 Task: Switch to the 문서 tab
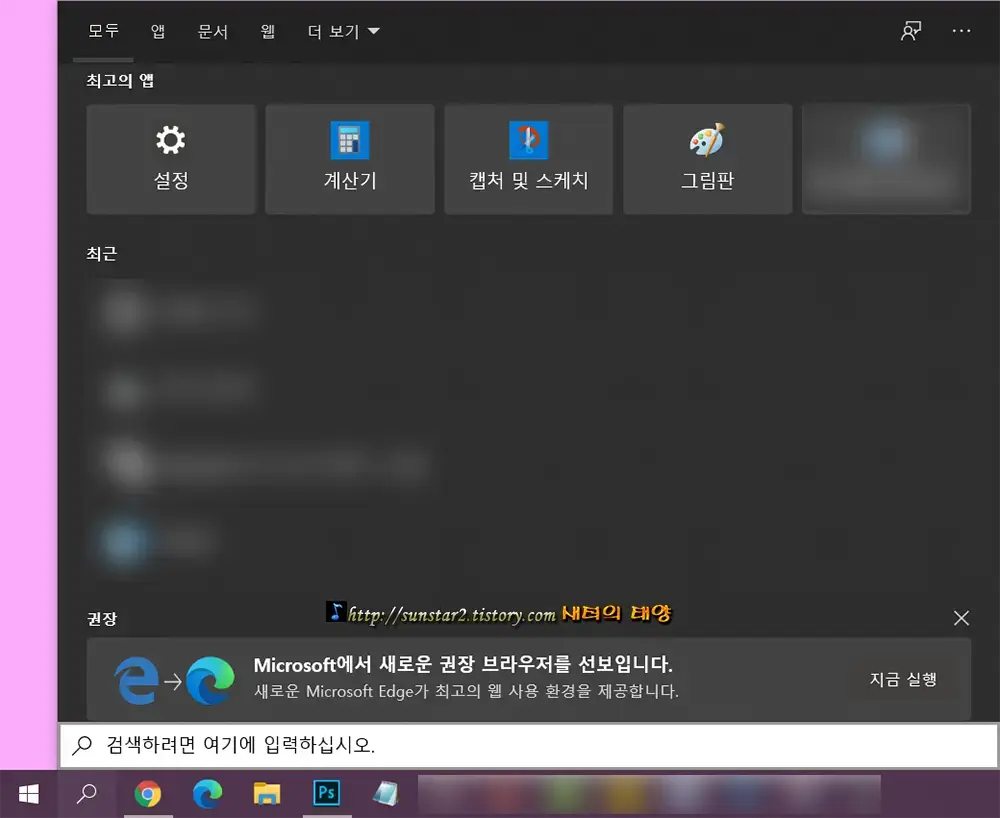point(212,31)
